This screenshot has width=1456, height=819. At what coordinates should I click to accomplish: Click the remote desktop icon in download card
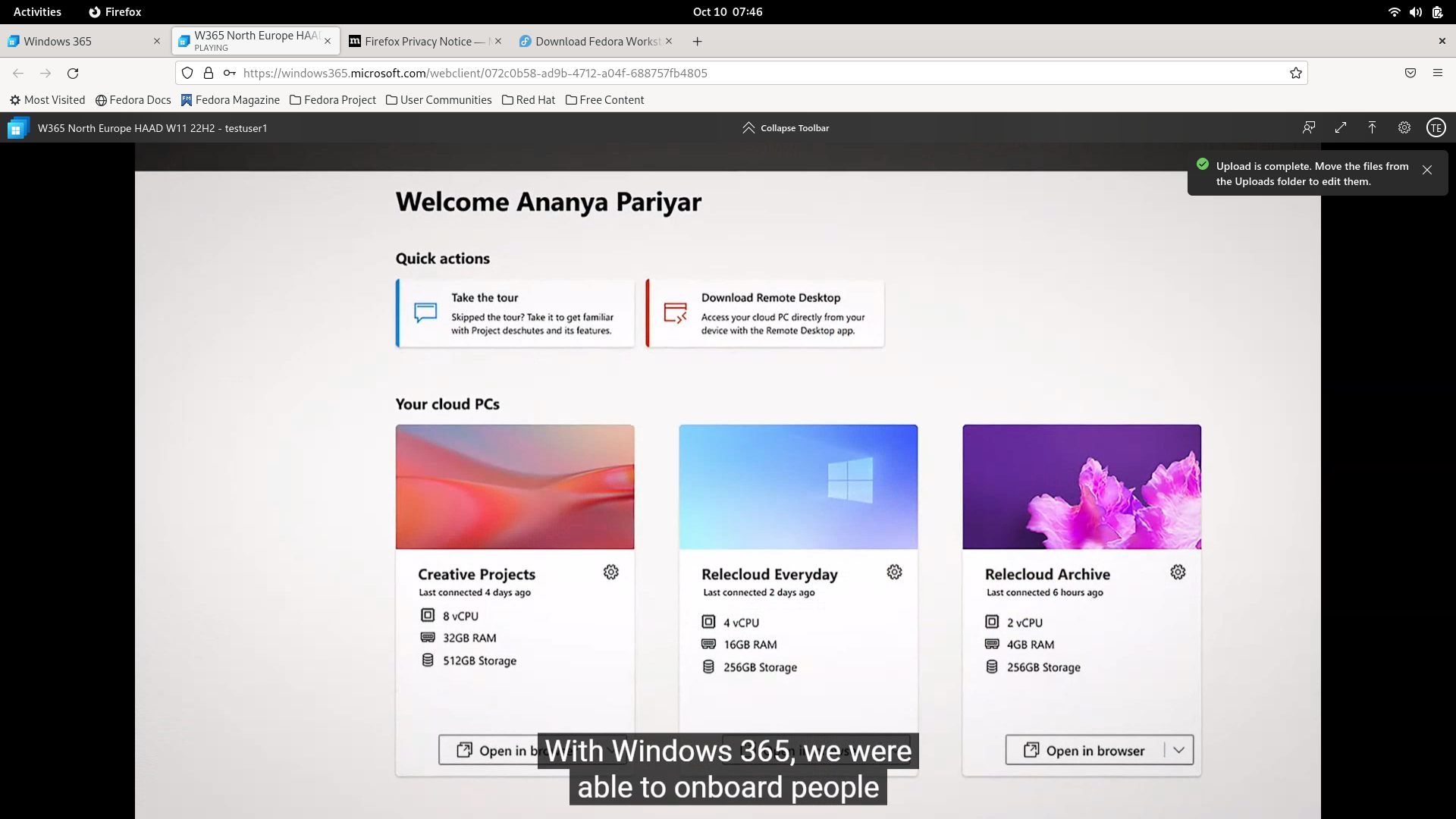(x=675, y=312)
